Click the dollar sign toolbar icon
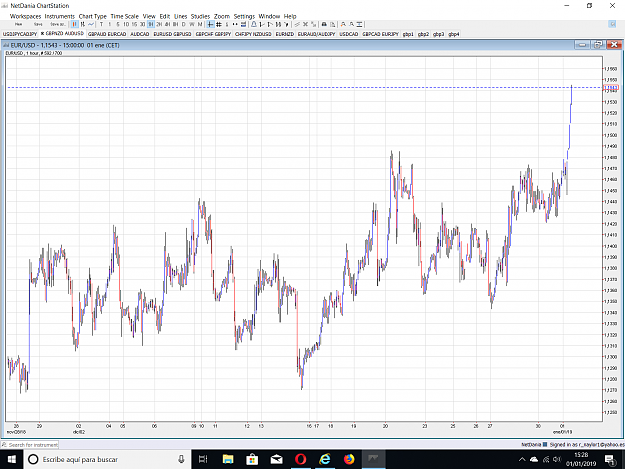Viewport: 625px width, 469px height. tap(227, 24)
